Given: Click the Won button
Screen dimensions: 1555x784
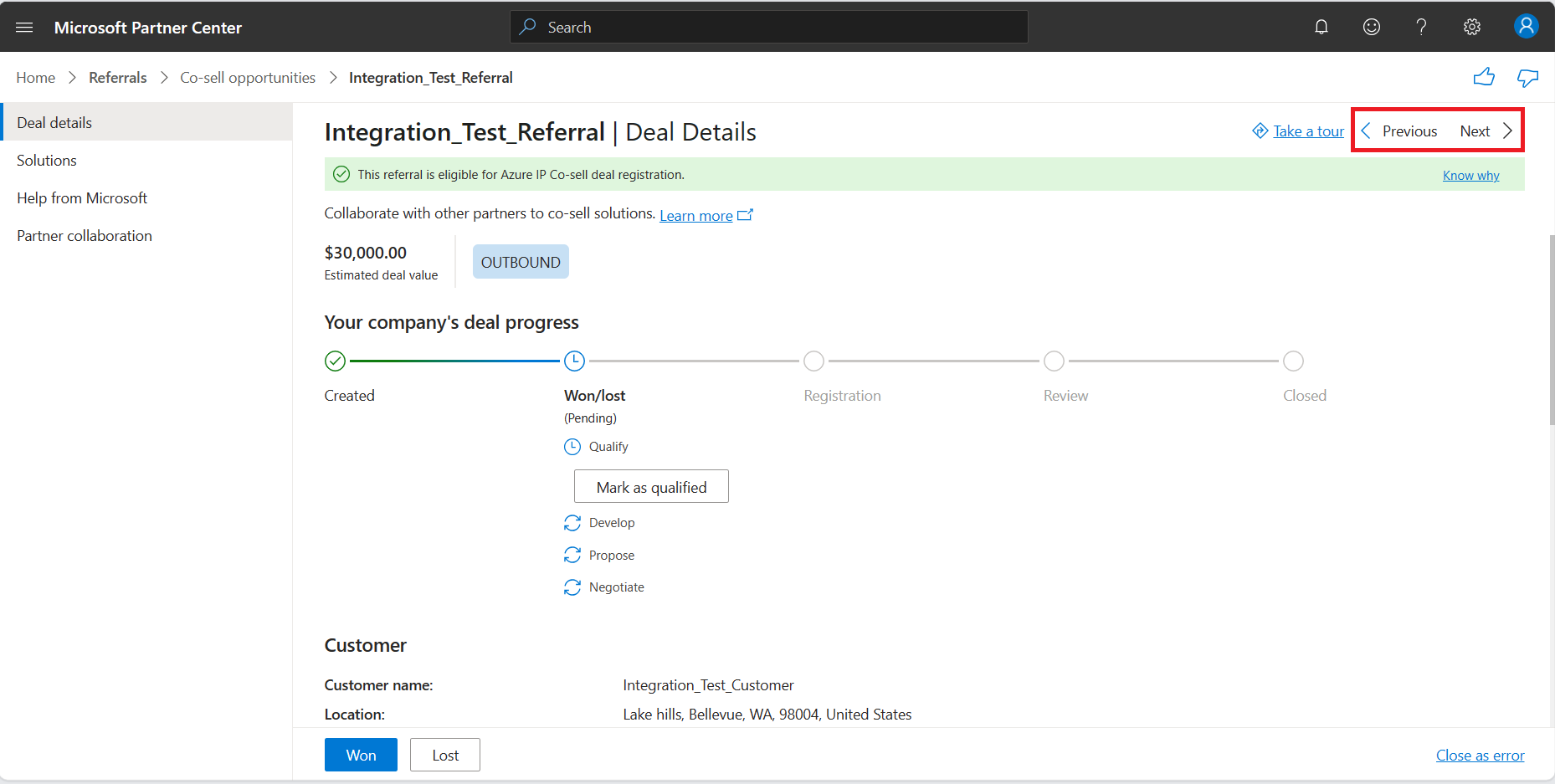Looking at the screenshot, I should 361,755.
